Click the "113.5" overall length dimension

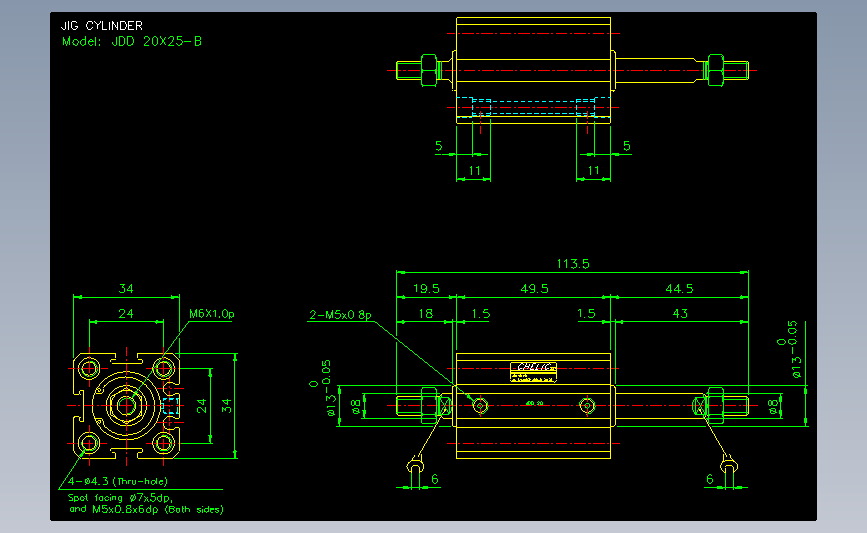(573, 264)
